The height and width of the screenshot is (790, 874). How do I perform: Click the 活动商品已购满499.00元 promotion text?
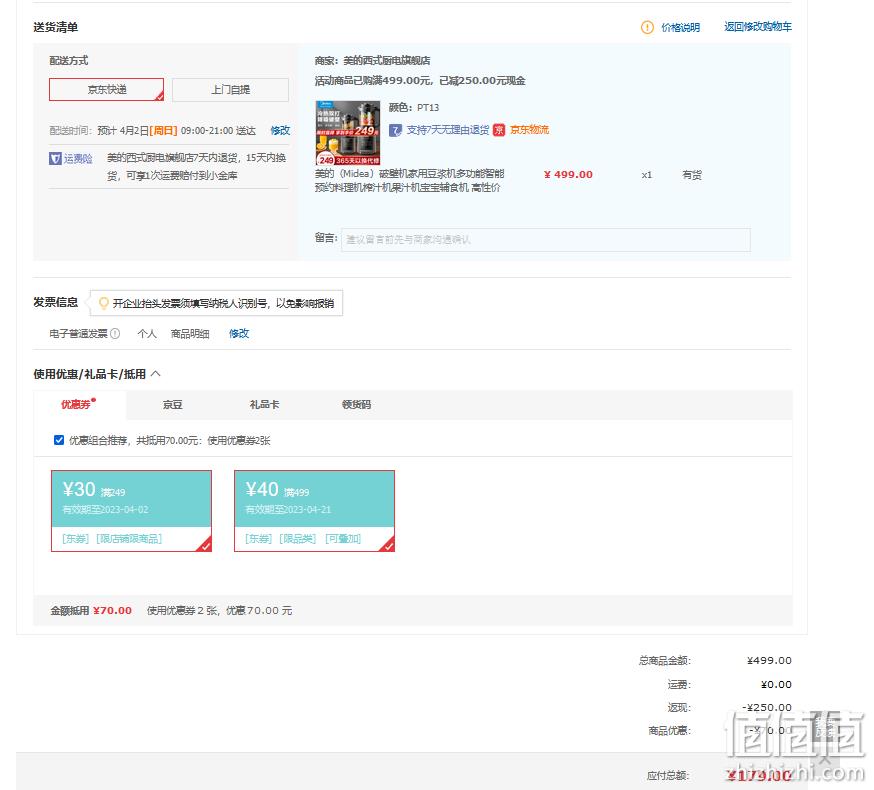point(420,81)
